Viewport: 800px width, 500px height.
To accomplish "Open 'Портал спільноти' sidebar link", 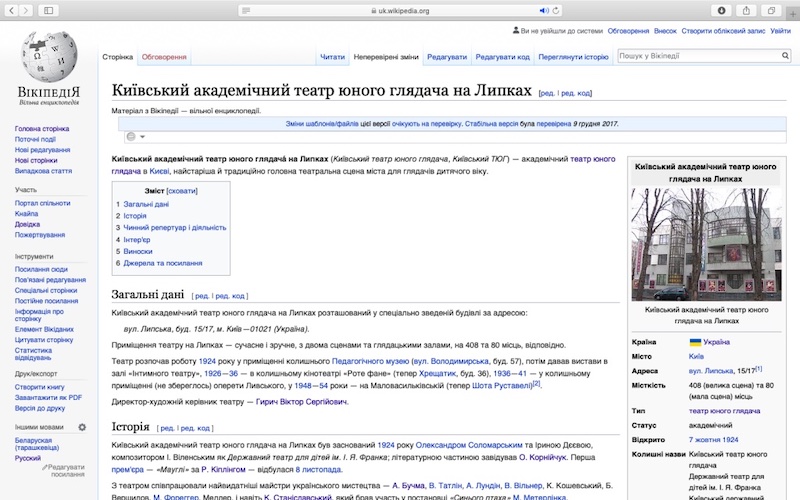I will (42, 203).
